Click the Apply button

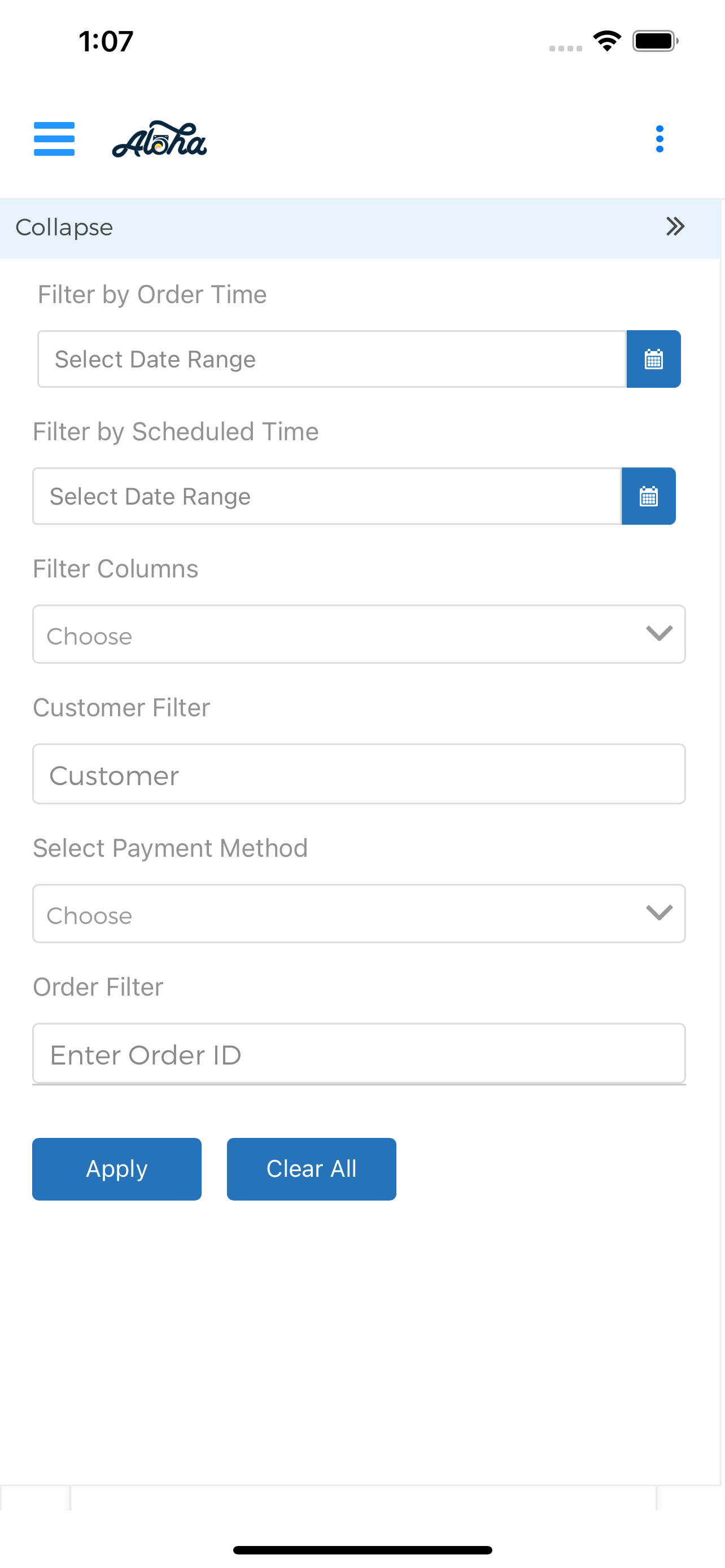pos(117,1169)
